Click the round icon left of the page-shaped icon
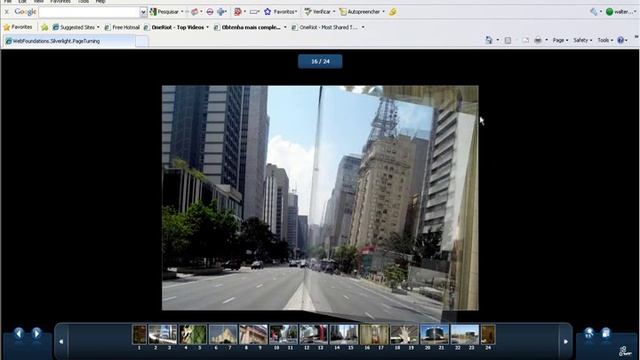The height and width of the screenshot is (360, 640). click(589, 333)
